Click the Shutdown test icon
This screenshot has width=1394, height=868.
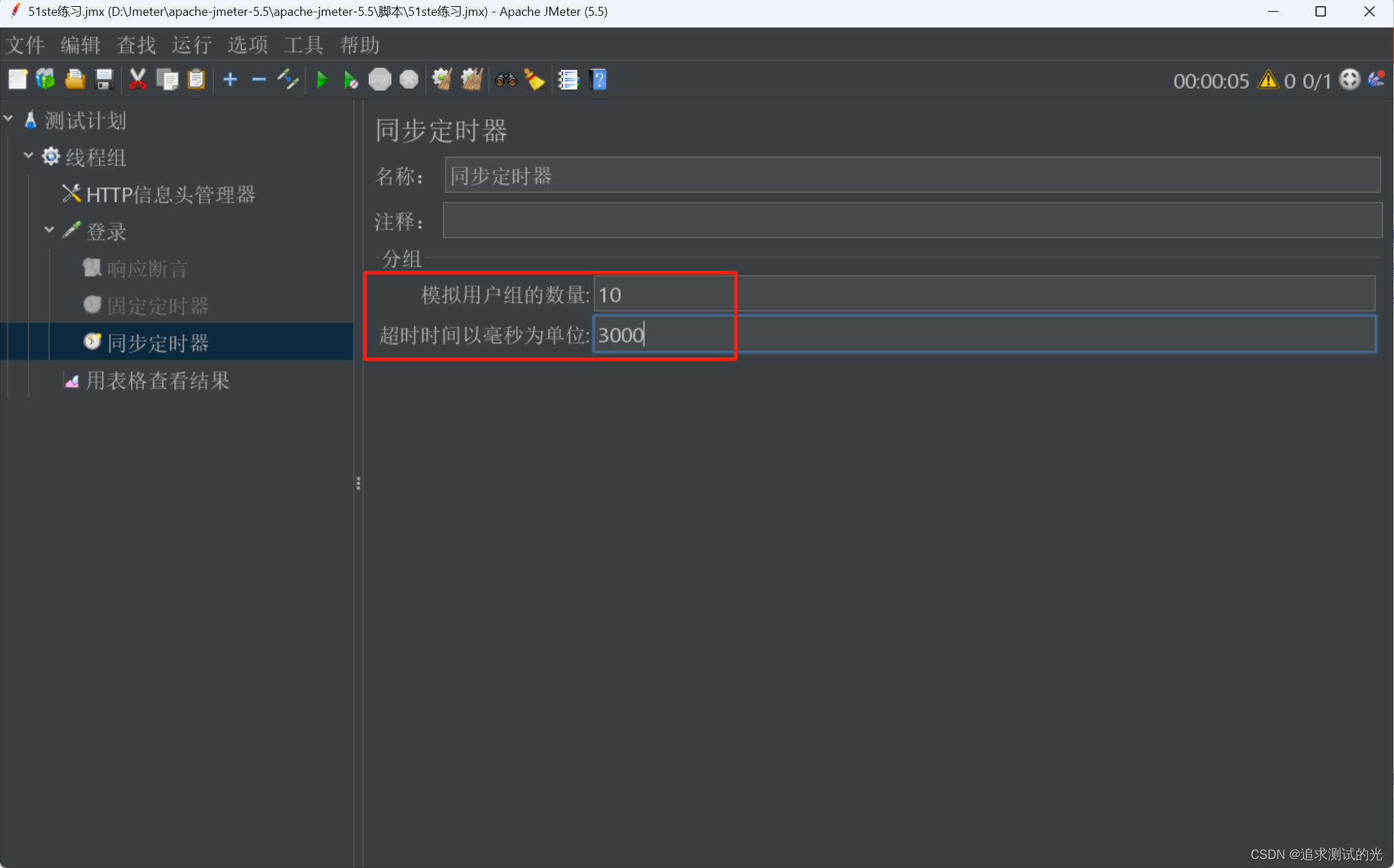tap(409, 80)
